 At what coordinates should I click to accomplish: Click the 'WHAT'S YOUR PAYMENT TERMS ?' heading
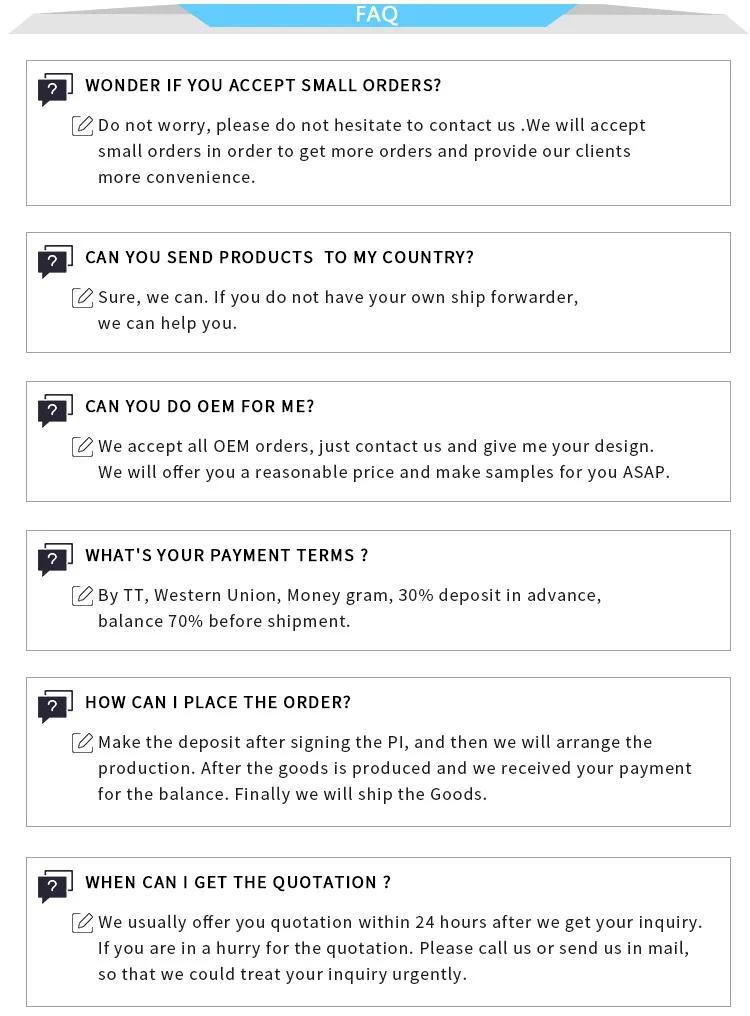click(x=227, y=556)
